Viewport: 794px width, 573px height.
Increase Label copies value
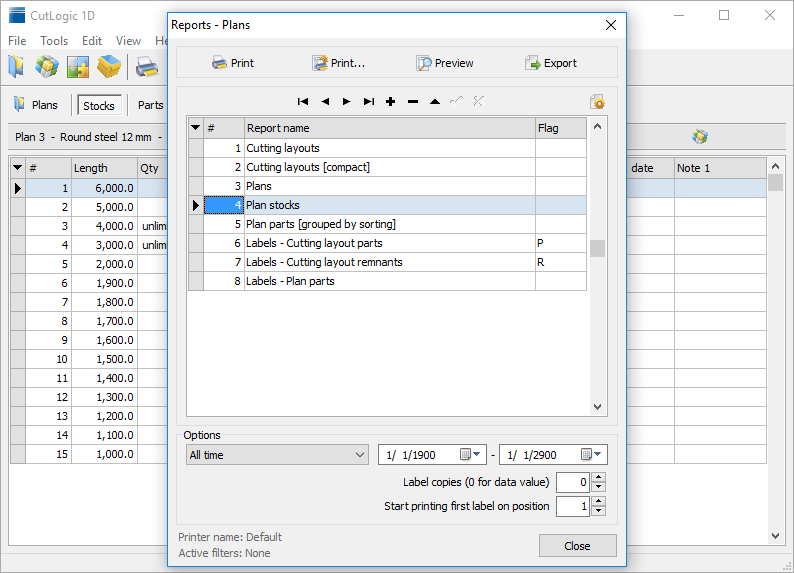(x=599, y=477)
